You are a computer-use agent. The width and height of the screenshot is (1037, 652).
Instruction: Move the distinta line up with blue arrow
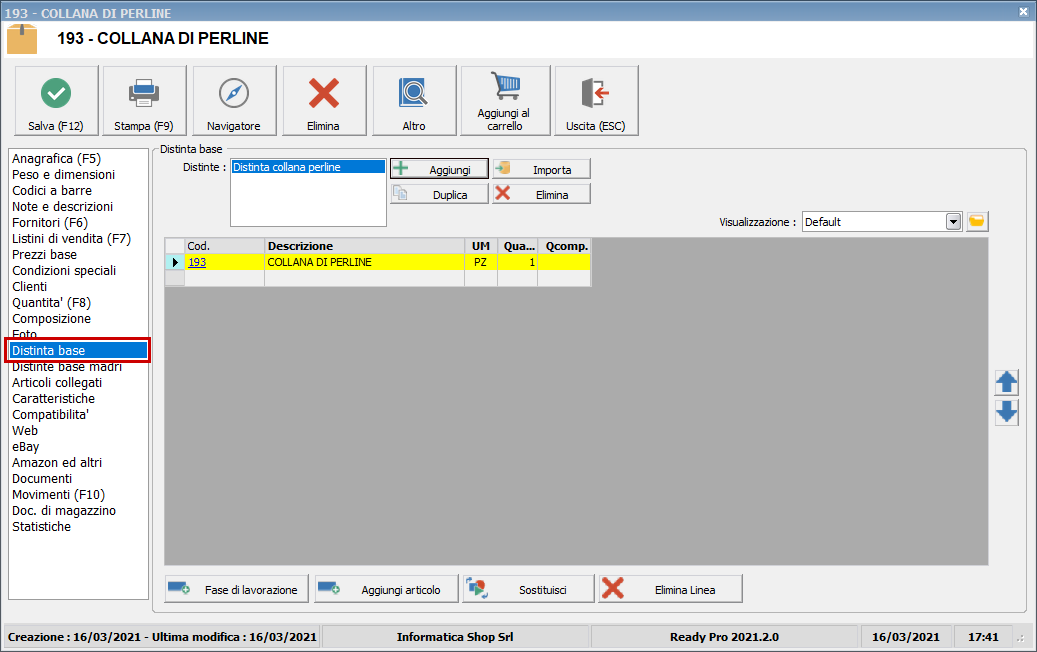pos(1006,382)
